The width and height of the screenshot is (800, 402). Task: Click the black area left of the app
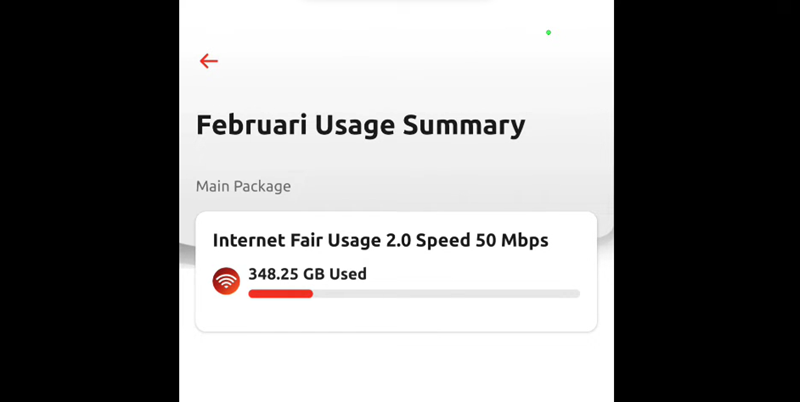coord(89,200)
